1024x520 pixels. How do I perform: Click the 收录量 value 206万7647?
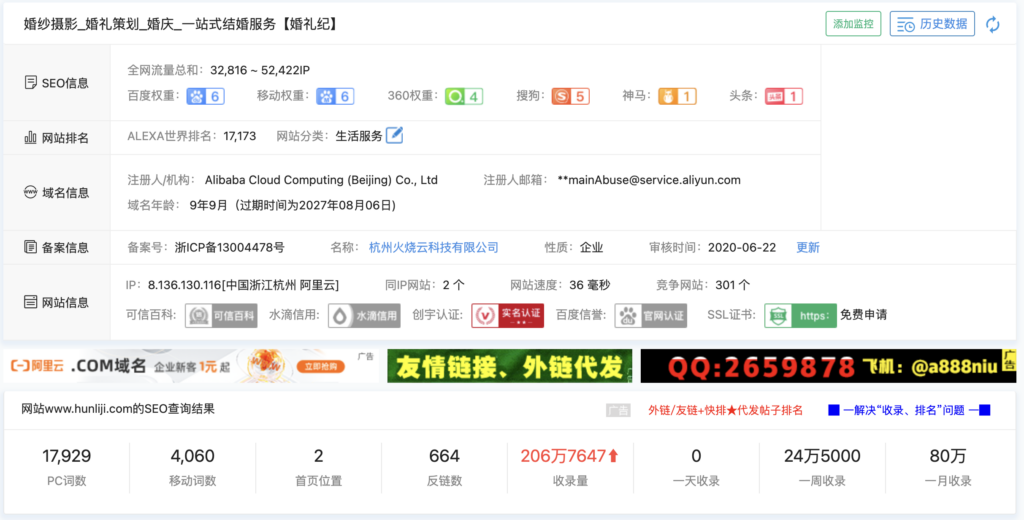(x=569, y=456)
